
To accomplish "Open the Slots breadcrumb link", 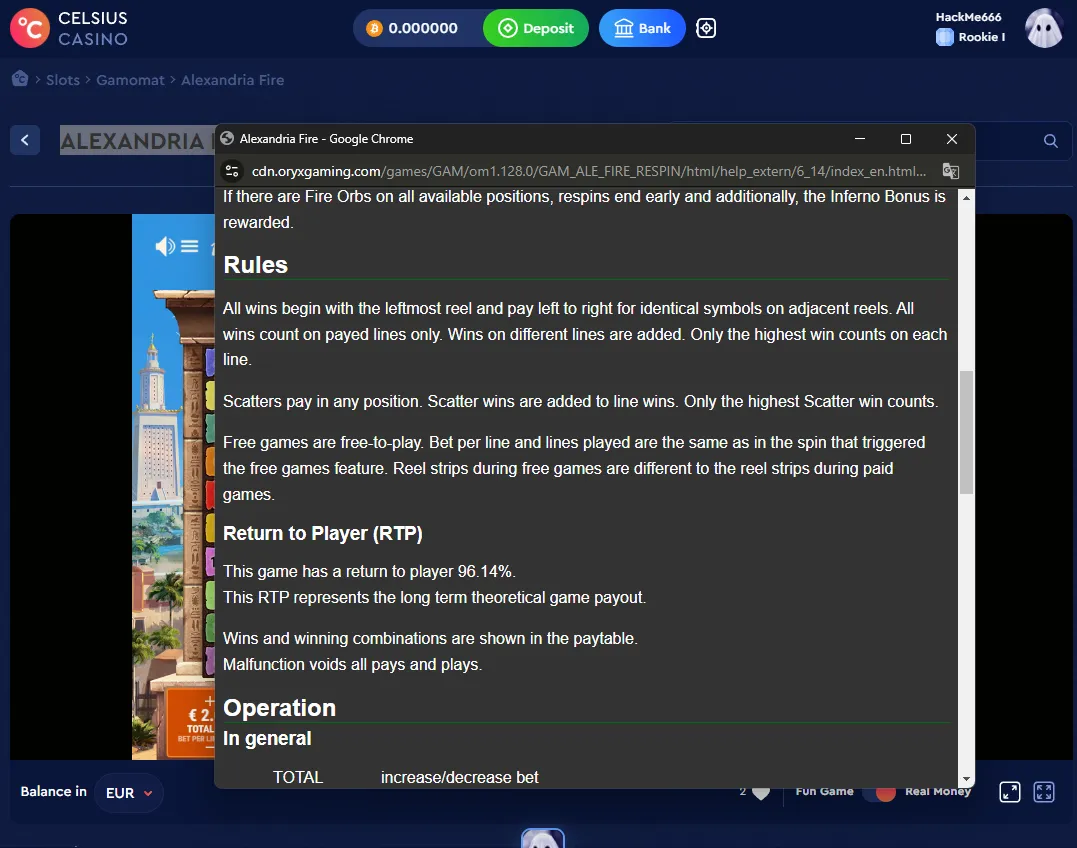I will (x=63, y=80).
